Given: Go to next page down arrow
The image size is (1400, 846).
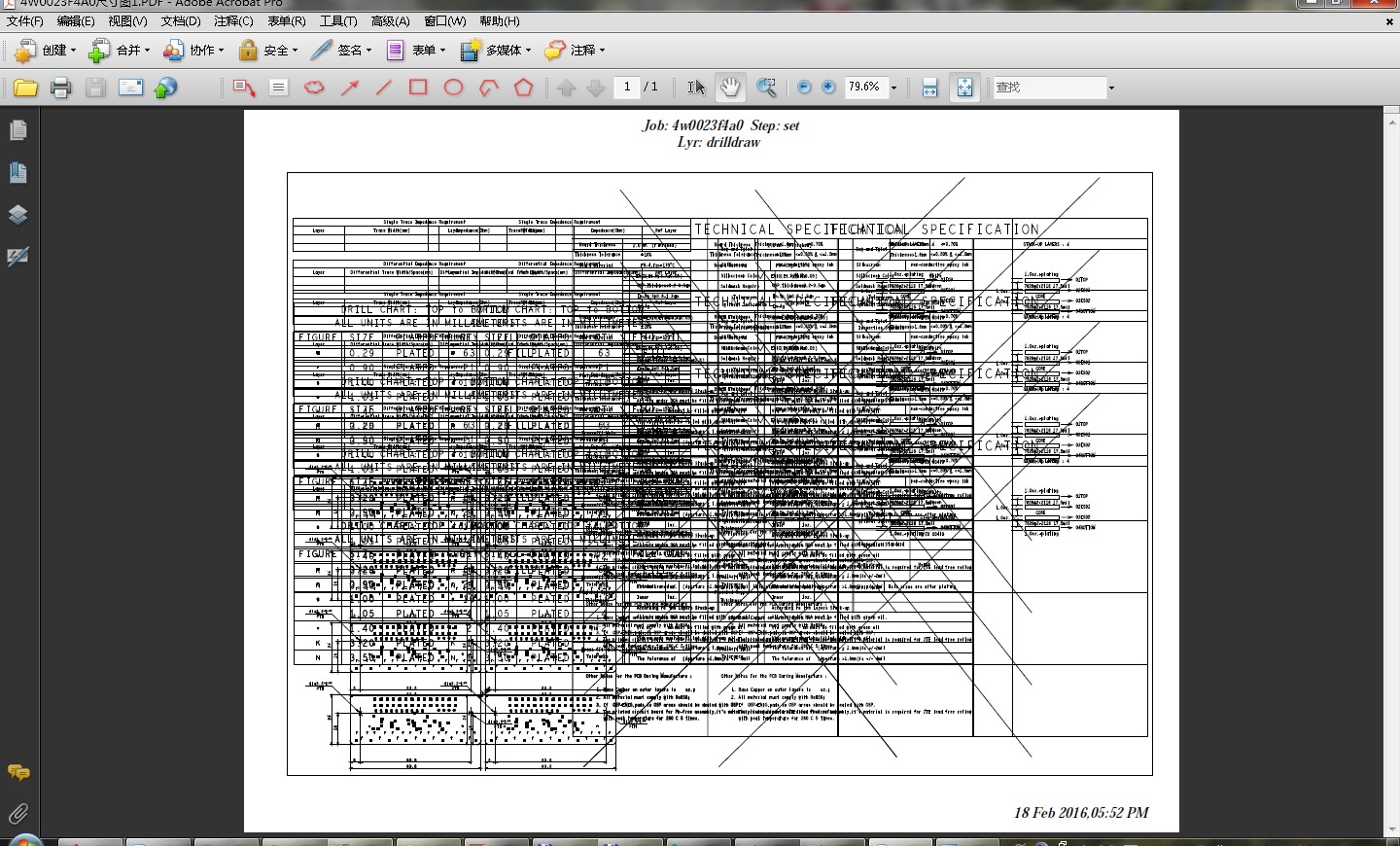Looking at the screenshot, I should [x=596, y=88].
